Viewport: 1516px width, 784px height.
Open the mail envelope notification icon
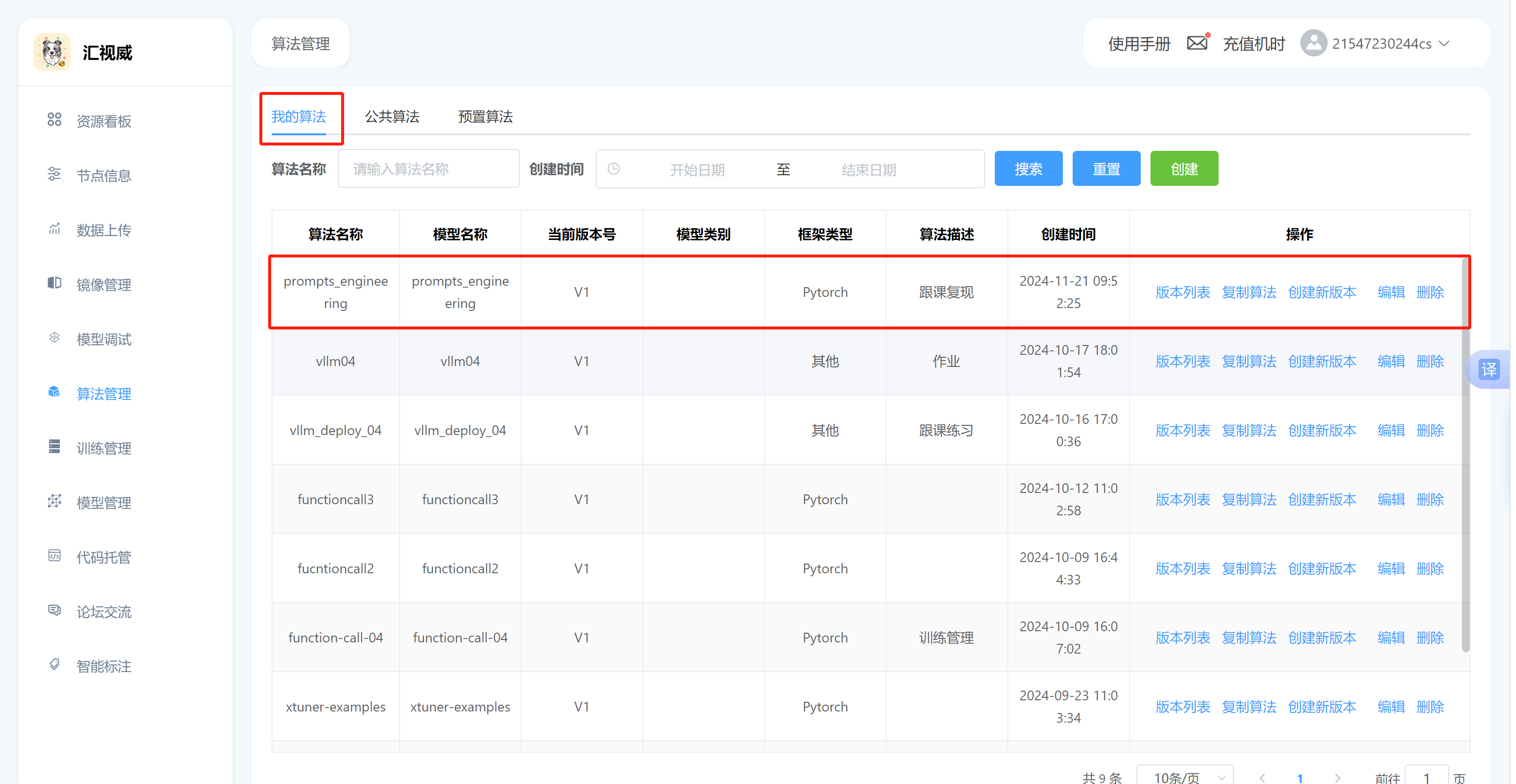[x=1196, y=44]
